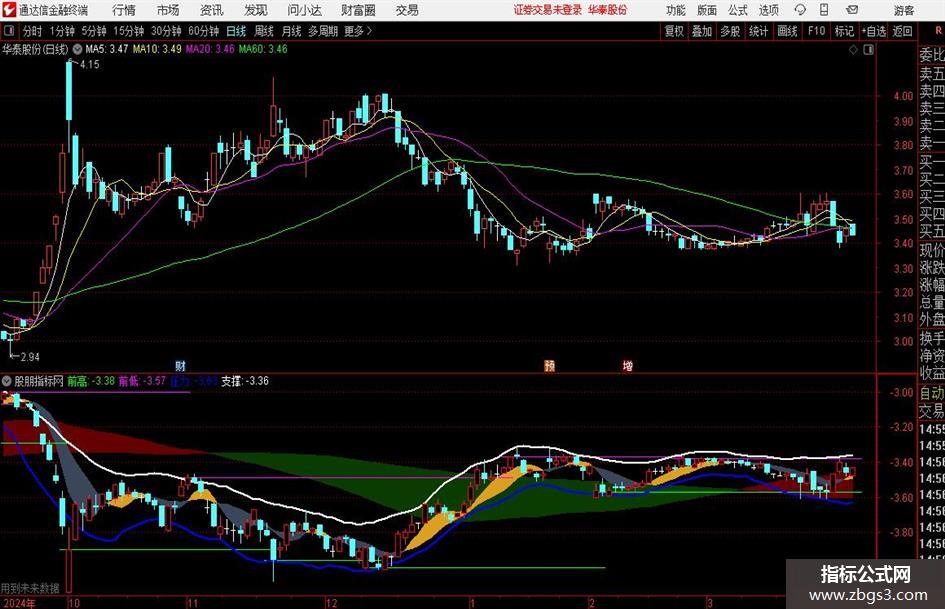Click the 多股 multi-stock button
This screenshot has height=609, width=945.
[x=730, y=31]
